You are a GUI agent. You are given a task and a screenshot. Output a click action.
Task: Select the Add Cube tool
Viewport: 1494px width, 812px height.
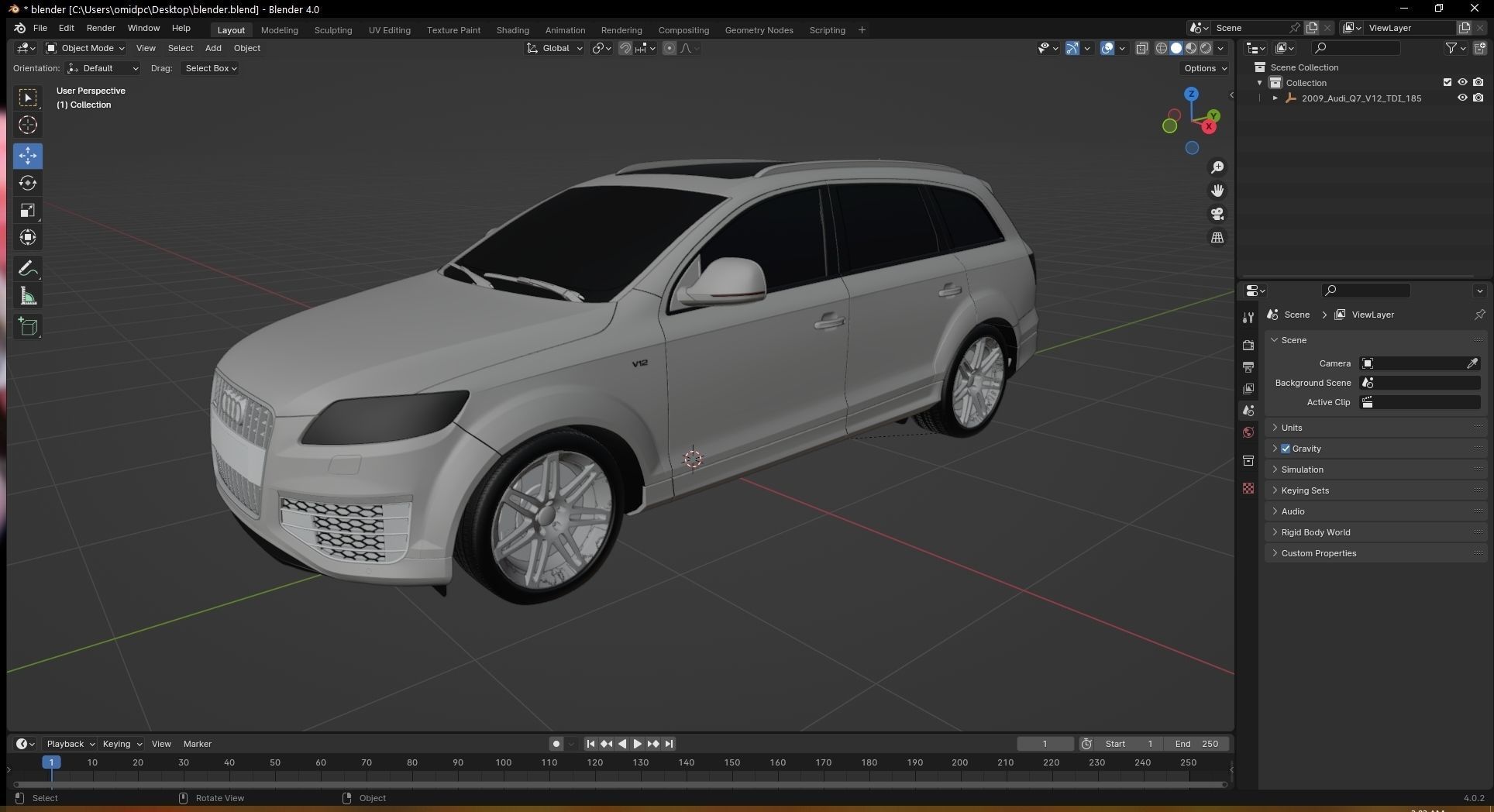[28, 327]
